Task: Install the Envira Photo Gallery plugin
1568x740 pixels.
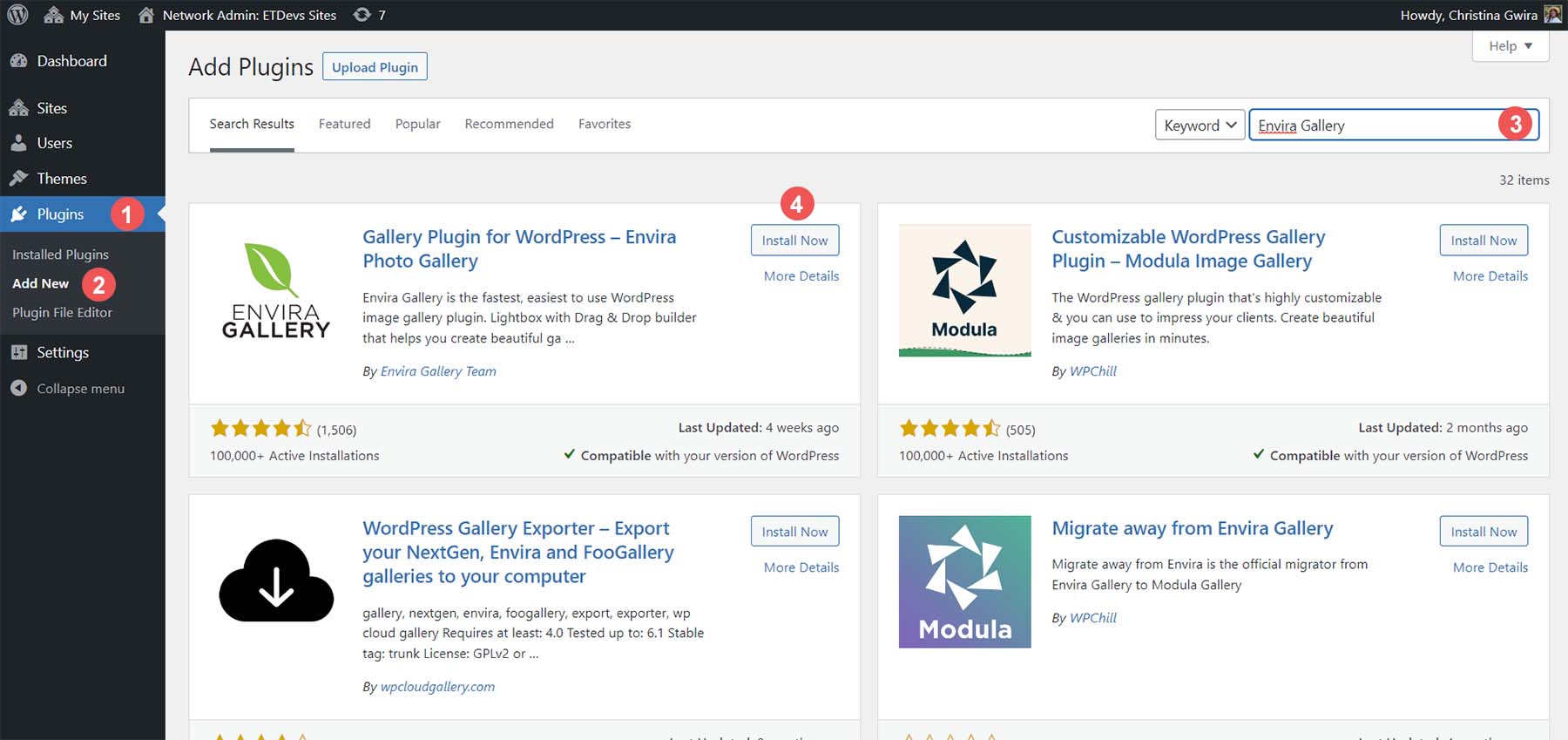Action: tap(794, 241)
